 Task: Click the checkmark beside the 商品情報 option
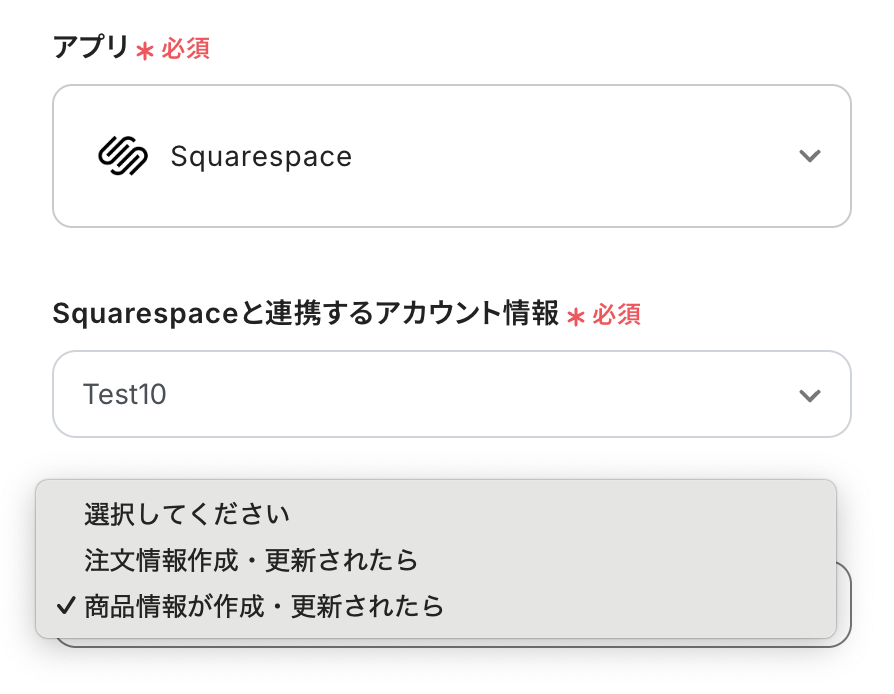pyautogui.click(x=66, y=606)
